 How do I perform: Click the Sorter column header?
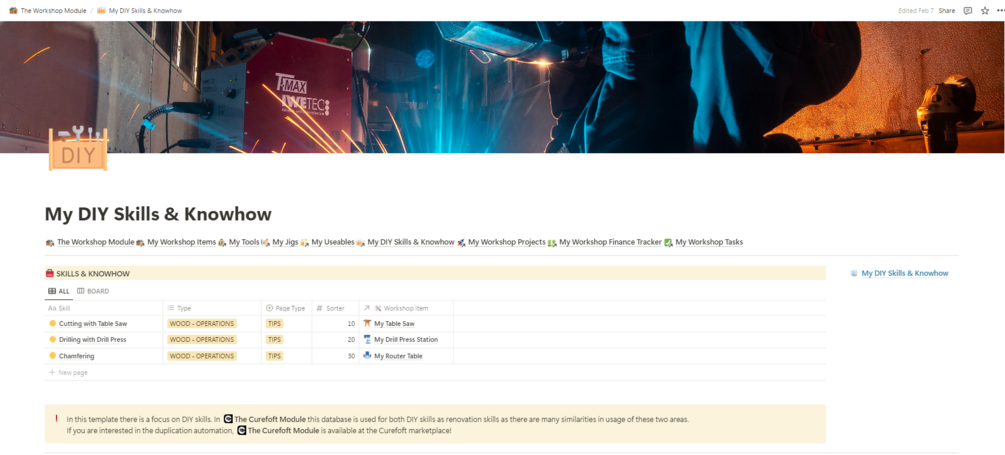coord(335,308)
